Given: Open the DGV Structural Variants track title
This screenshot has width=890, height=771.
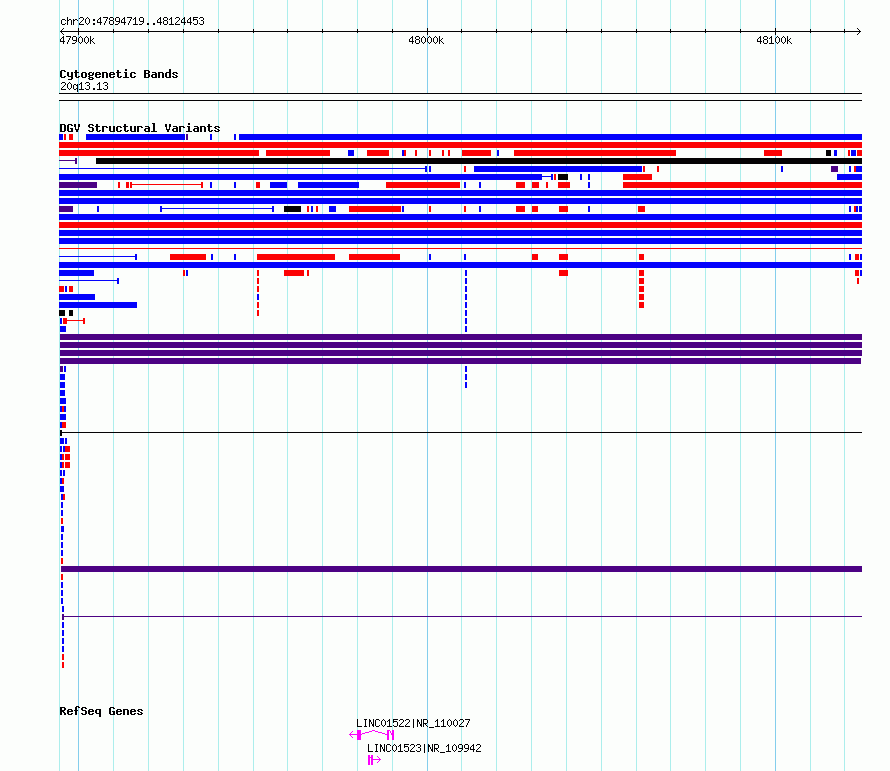Looking at the screenshot, I should [x=140, y=128].
